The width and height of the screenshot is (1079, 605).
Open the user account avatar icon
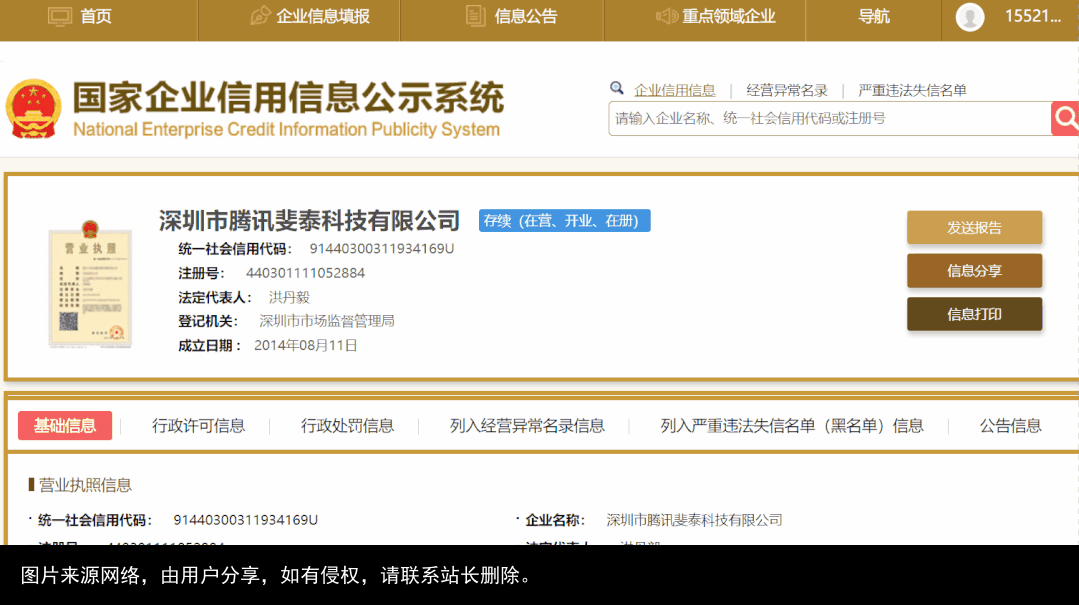pyautogui.click(x=969, y=17)
